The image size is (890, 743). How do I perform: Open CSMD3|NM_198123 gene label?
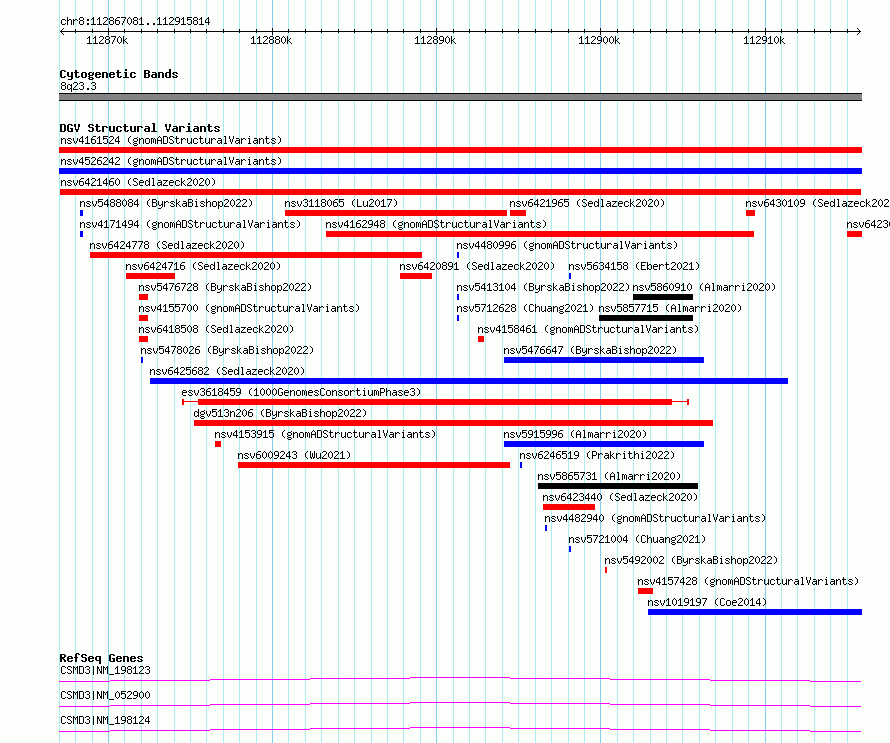pos(106,670)
